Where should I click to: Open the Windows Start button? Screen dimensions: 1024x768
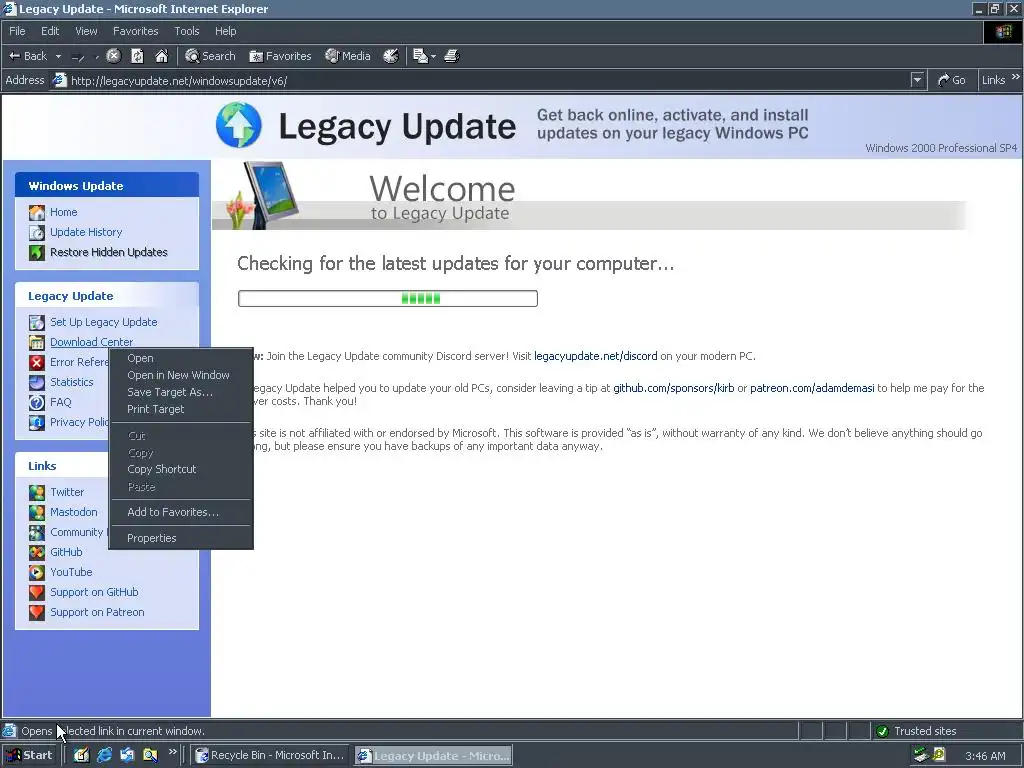(31, 755)
